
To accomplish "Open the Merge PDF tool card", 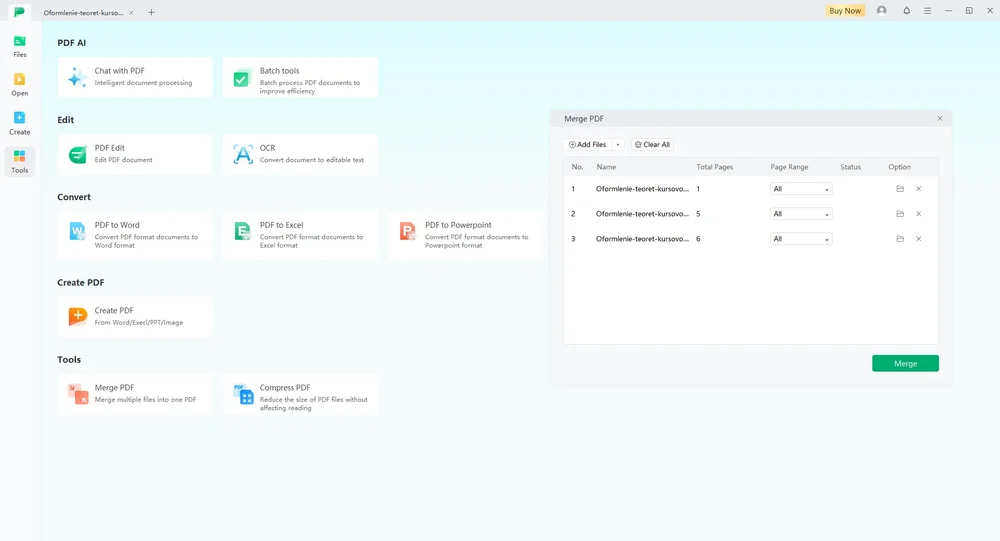I will click(x=135, y=394).
